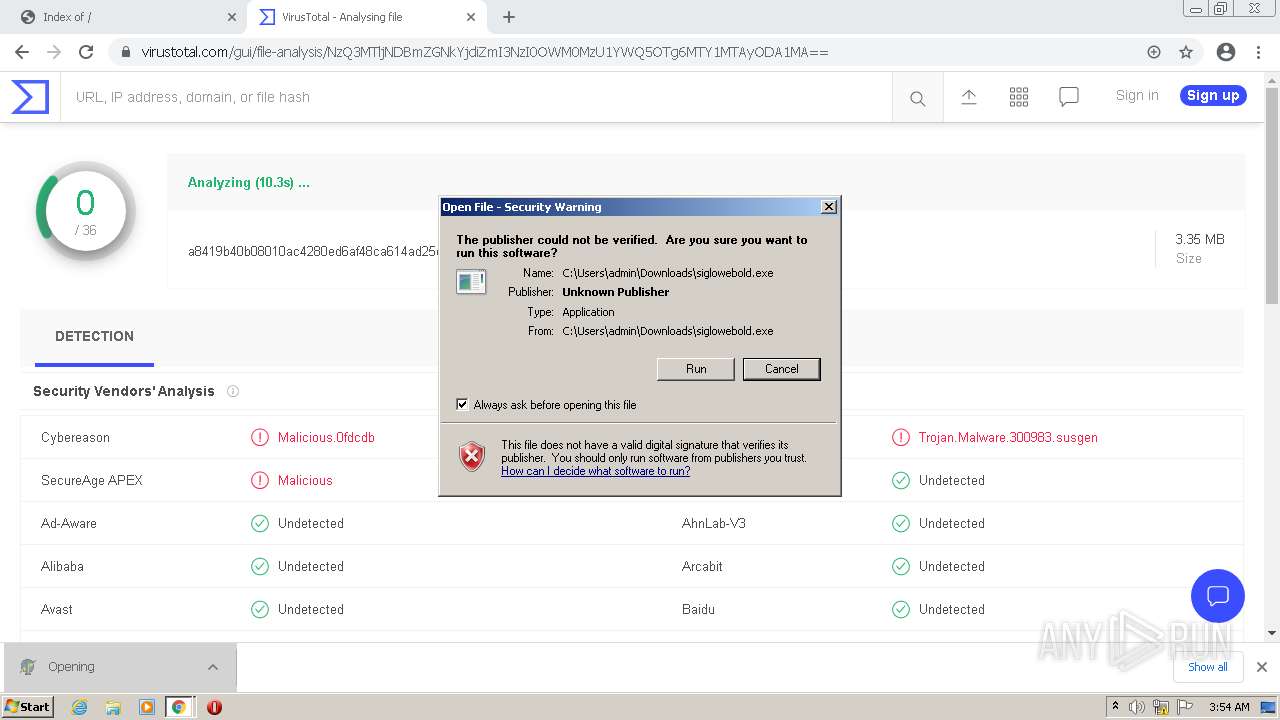The width and height of the screenshot is (1280, 720).
Task: Open the apps grid icon
Action: pyautogui.click(x=1018, y=97)
